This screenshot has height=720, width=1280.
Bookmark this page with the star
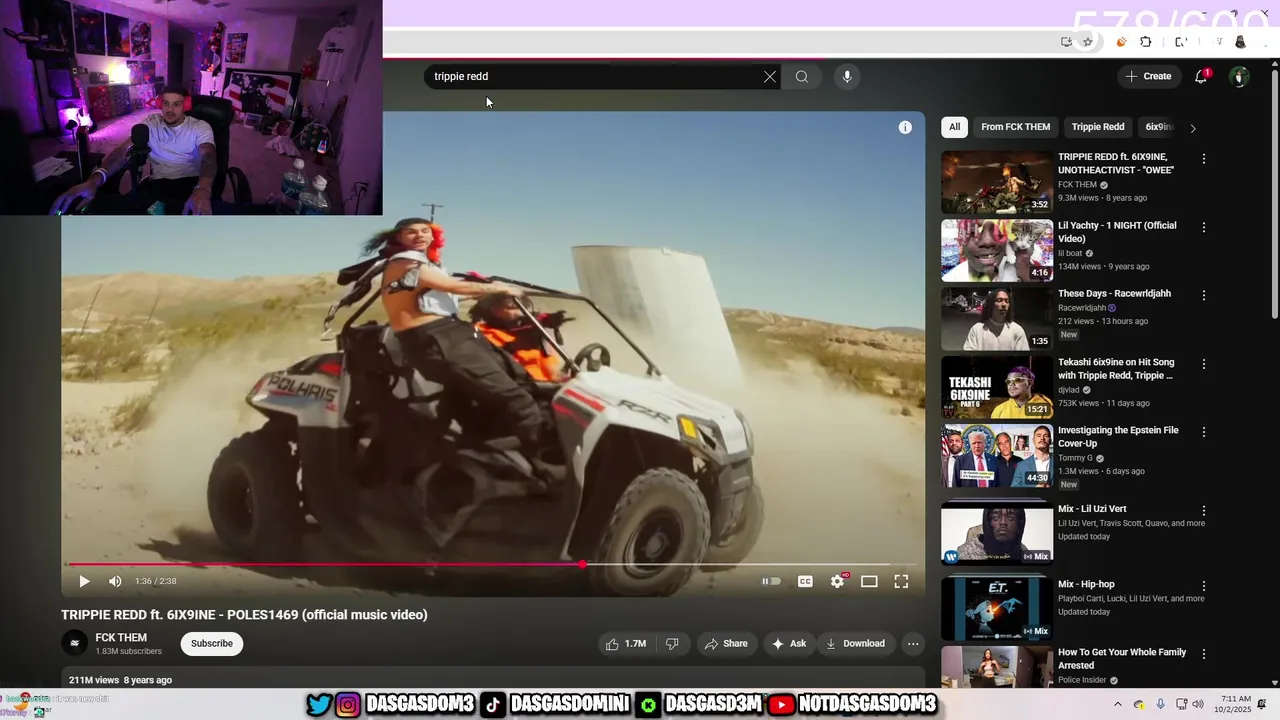(1088, 42)
